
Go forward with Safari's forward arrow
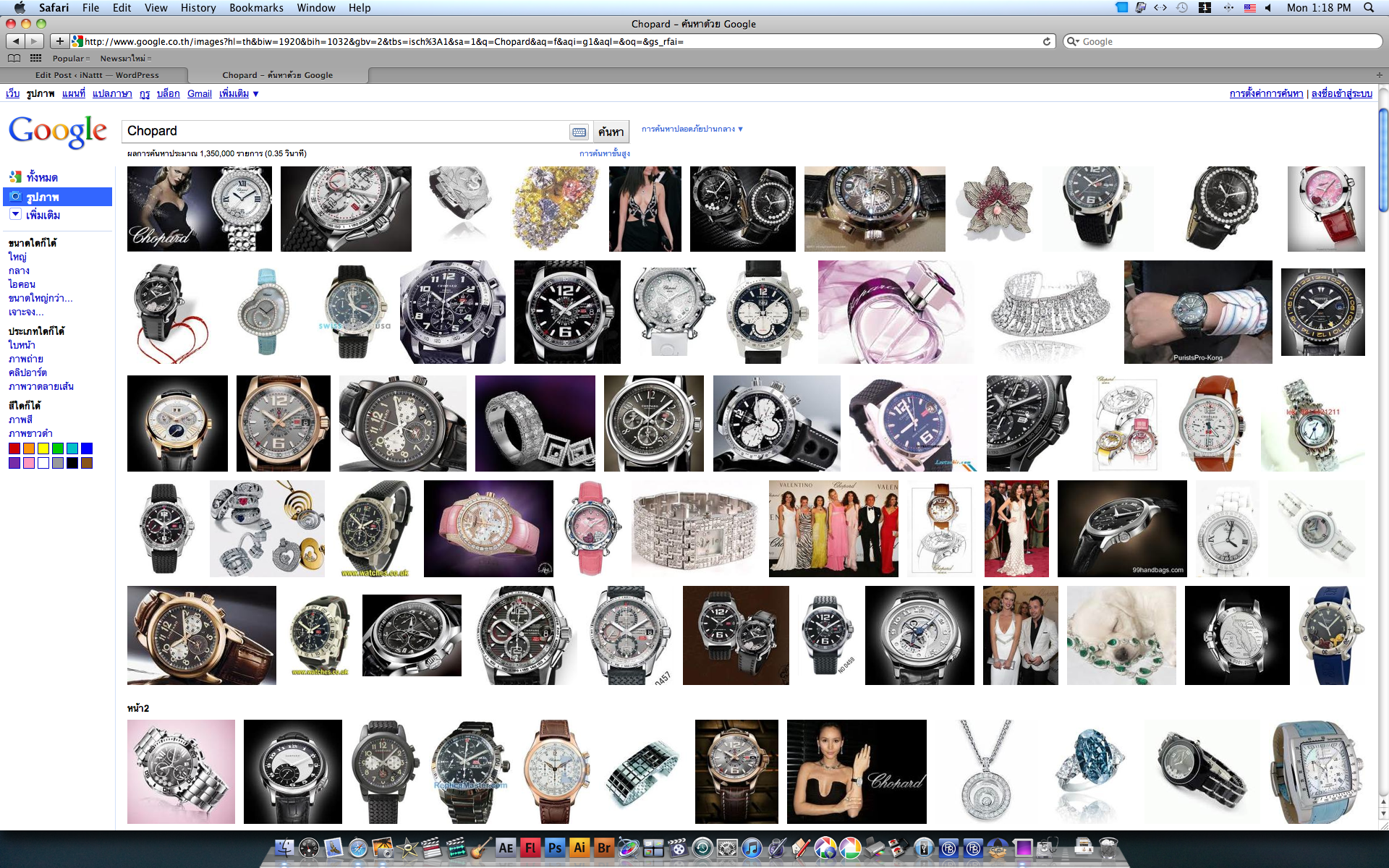tap(34, 41)
